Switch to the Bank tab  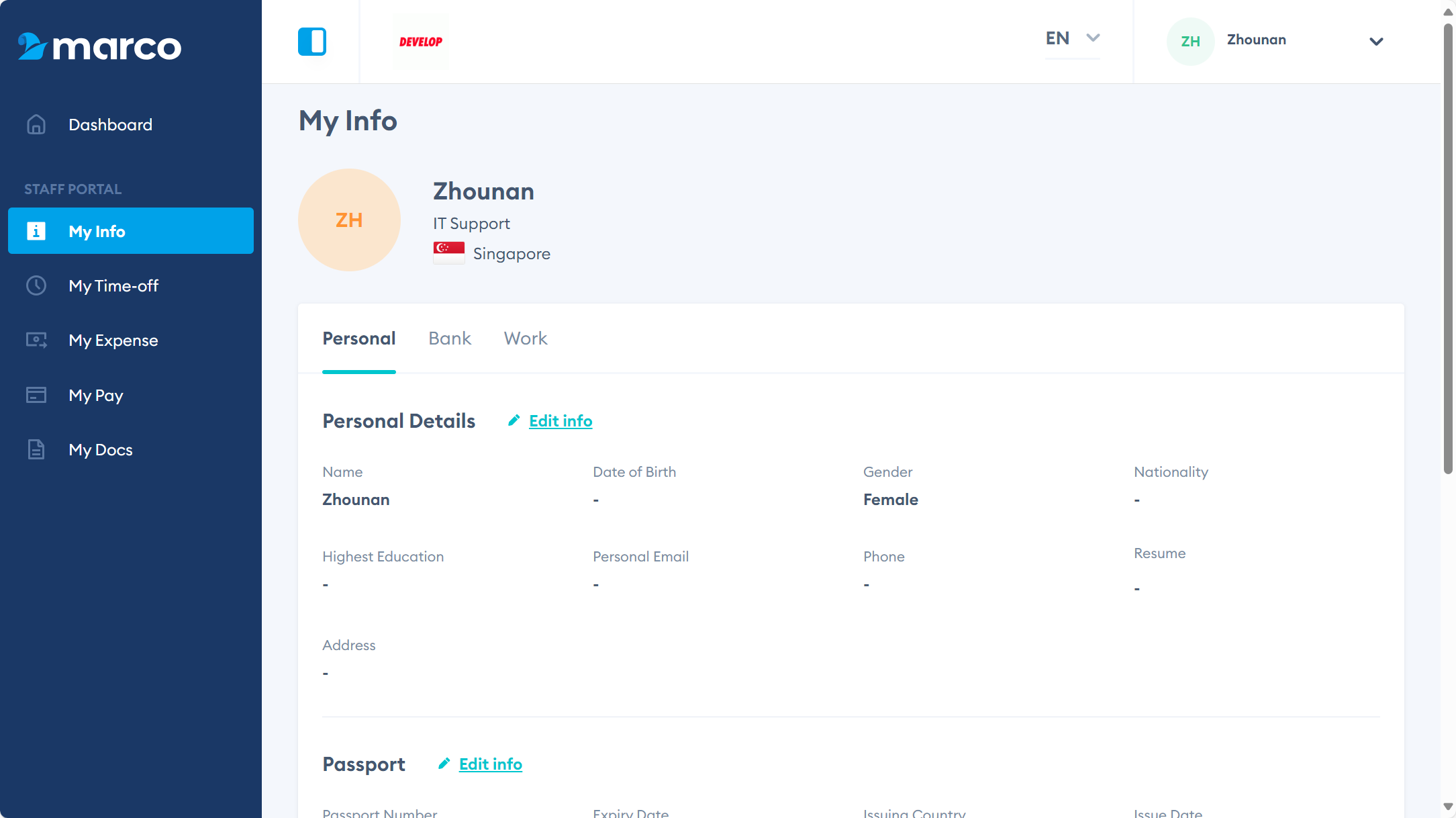(x=450, y=338)
